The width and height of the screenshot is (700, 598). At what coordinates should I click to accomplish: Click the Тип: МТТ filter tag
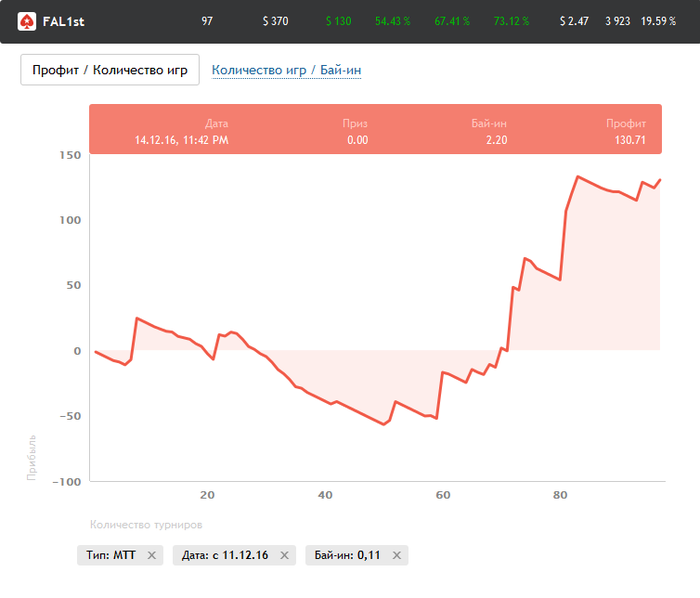tap(120, 555)
